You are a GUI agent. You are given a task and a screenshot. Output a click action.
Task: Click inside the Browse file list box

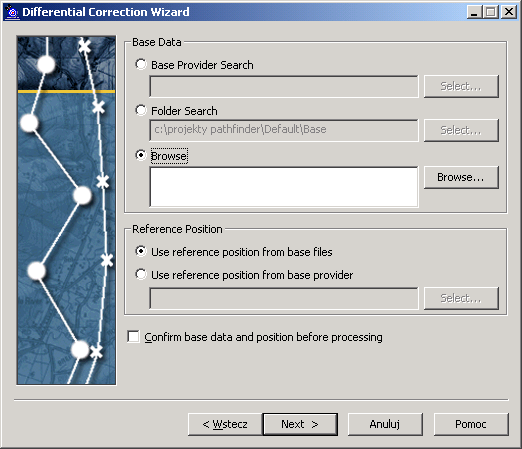(x=284, y=187)
